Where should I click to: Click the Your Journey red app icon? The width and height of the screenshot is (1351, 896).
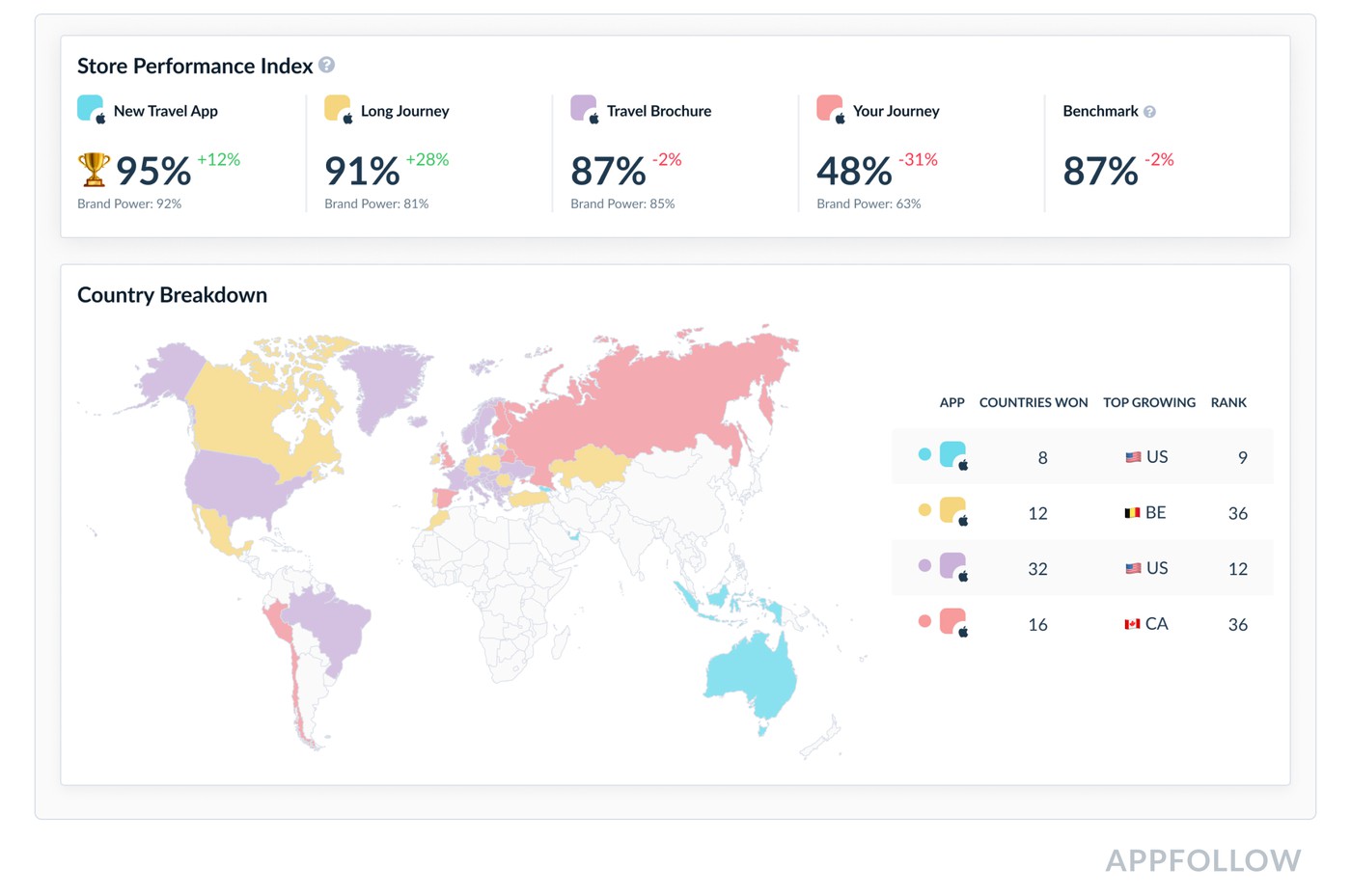click(830, 108)
